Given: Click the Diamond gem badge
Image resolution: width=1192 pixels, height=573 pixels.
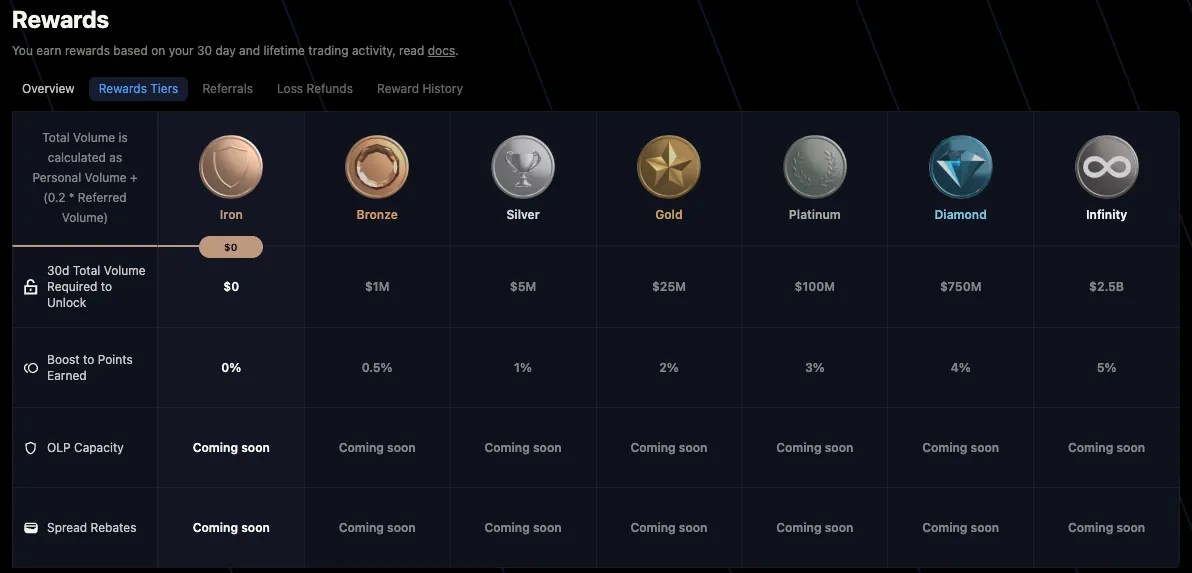Looking at the screenshot, I should 961,167.
